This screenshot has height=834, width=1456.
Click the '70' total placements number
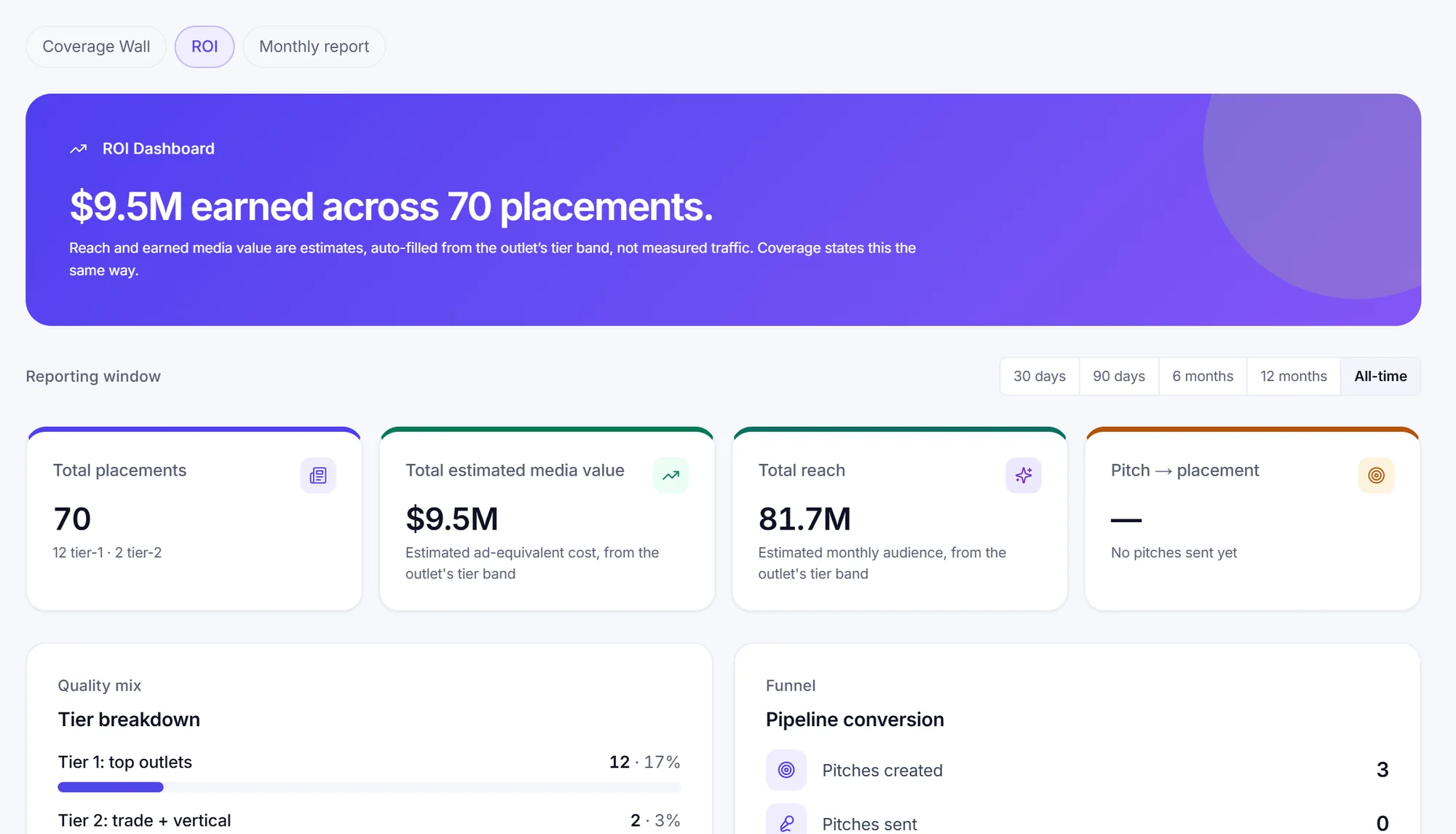point(72,519)
